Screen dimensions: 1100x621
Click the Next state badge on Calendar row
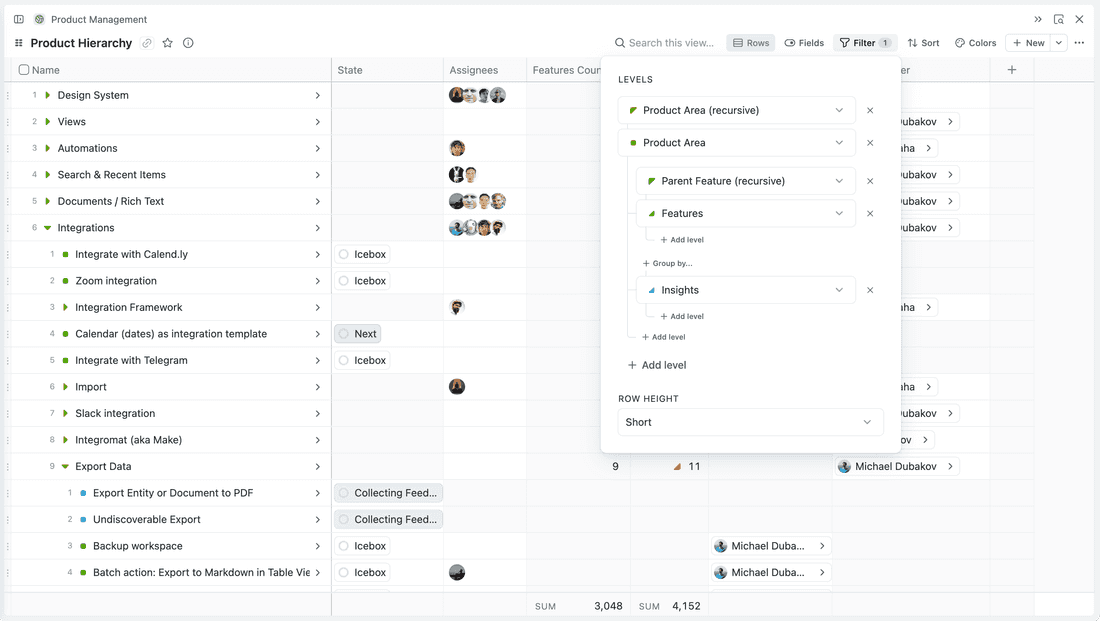pyautogui.click(x=357, y=333)
